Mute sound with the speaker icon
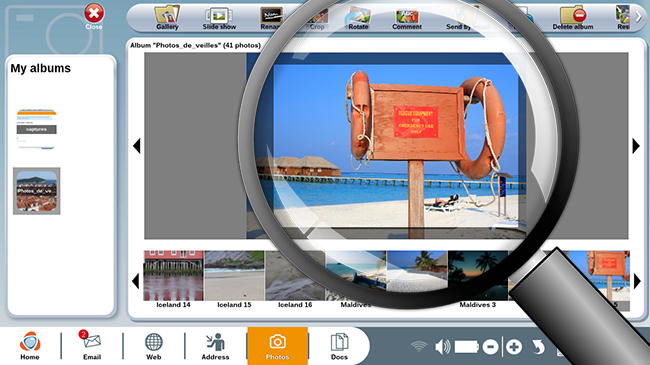The height and width of the screenshot is (365, 650). point(443,347)
